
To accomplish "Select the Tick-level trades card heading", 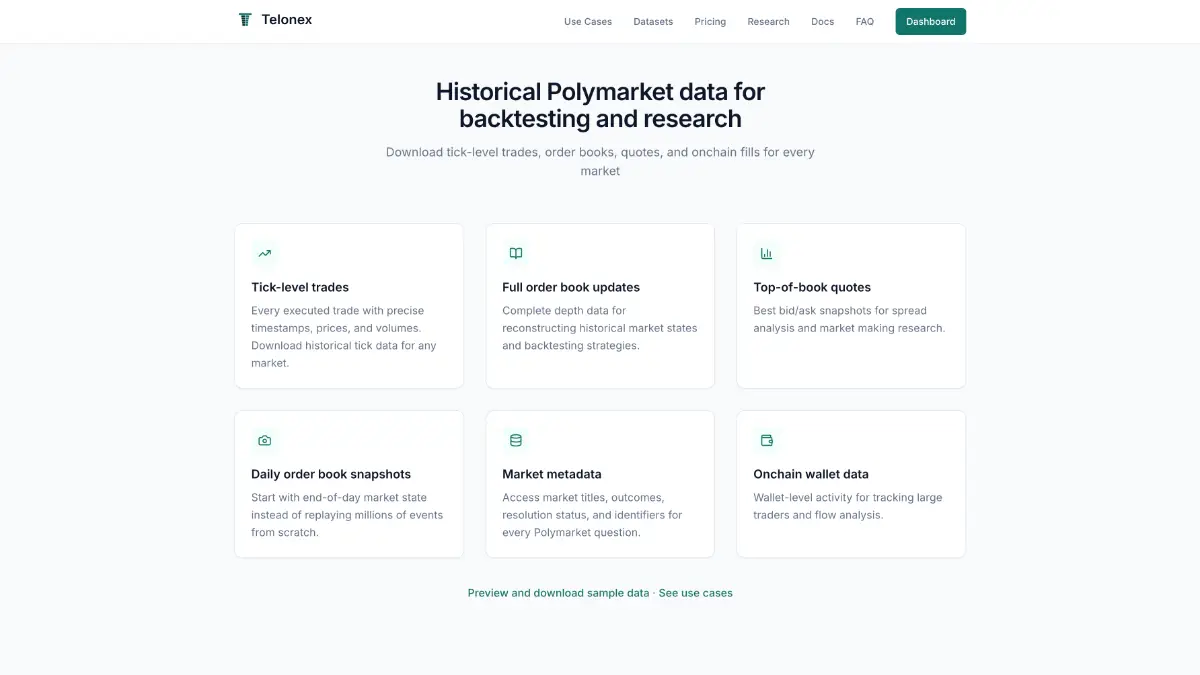I will click(x=300, y=287).
